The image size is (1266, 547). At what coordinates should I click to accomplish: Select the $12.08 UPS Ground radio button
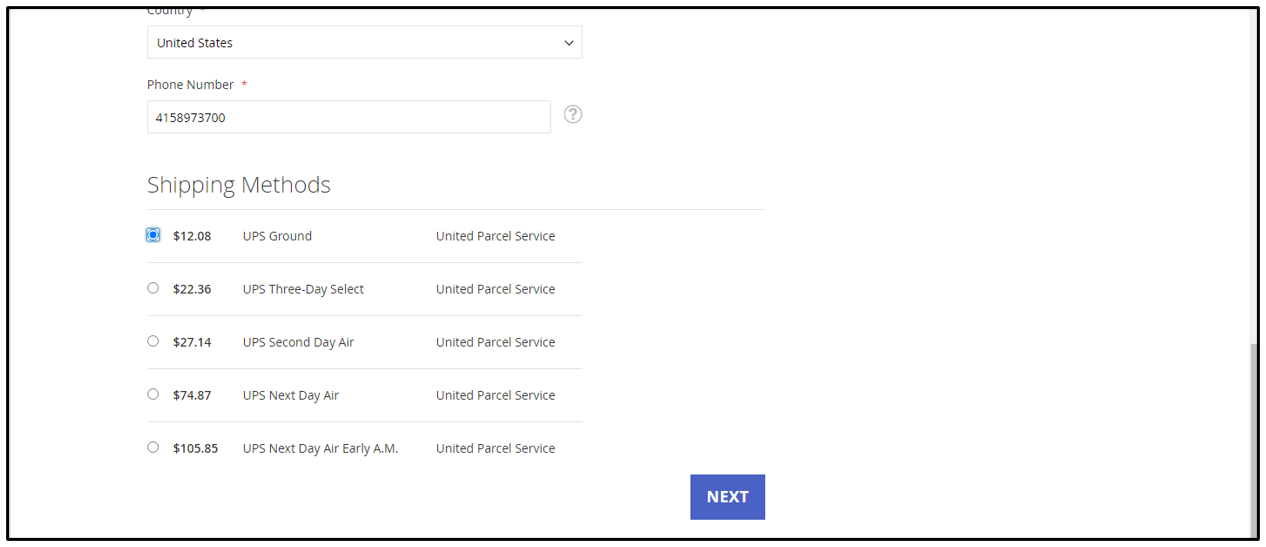point(153,235)
